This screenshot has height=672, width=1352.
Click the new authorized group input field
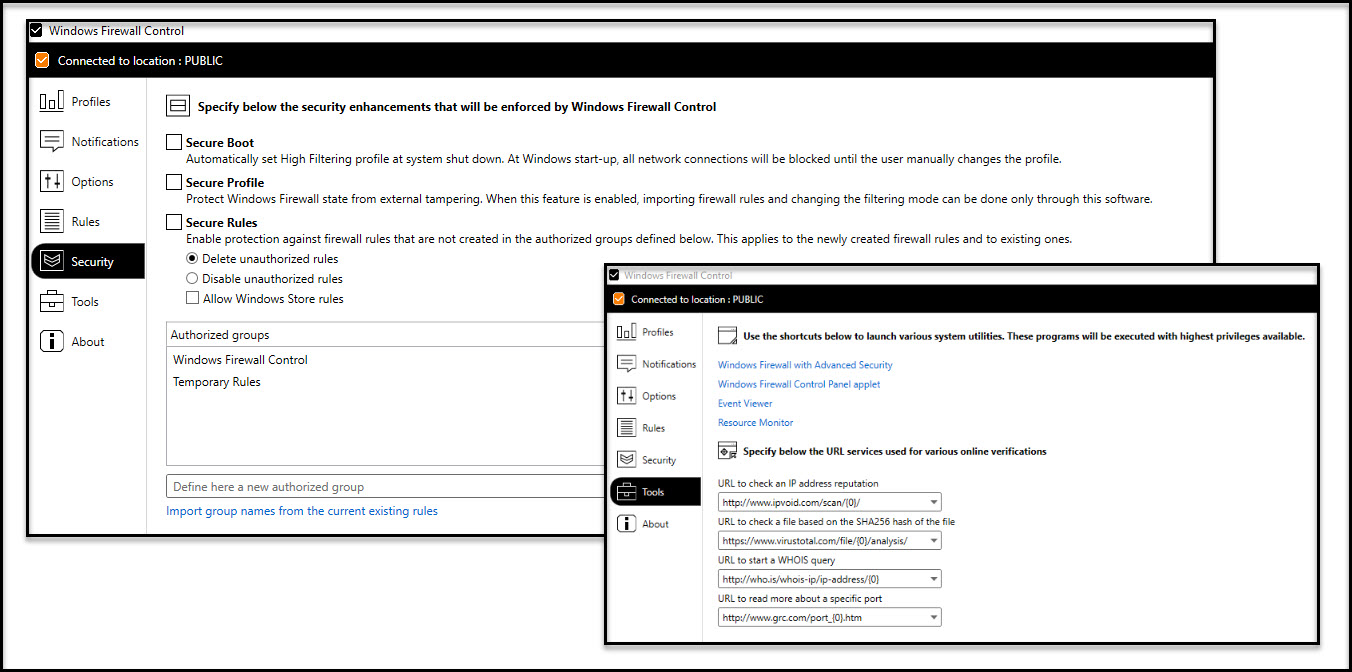pyautogui.click(x=385, y=487)
